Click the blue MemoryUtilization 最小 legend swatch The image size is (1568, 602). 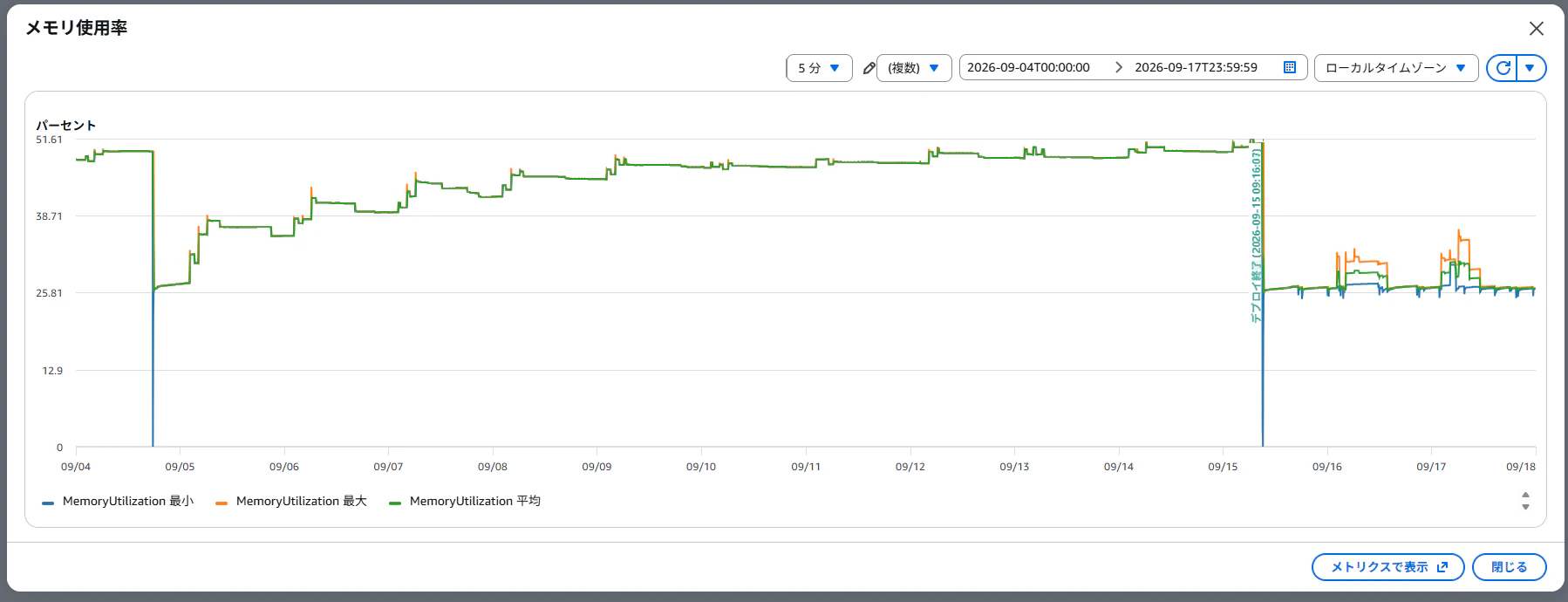48,503
